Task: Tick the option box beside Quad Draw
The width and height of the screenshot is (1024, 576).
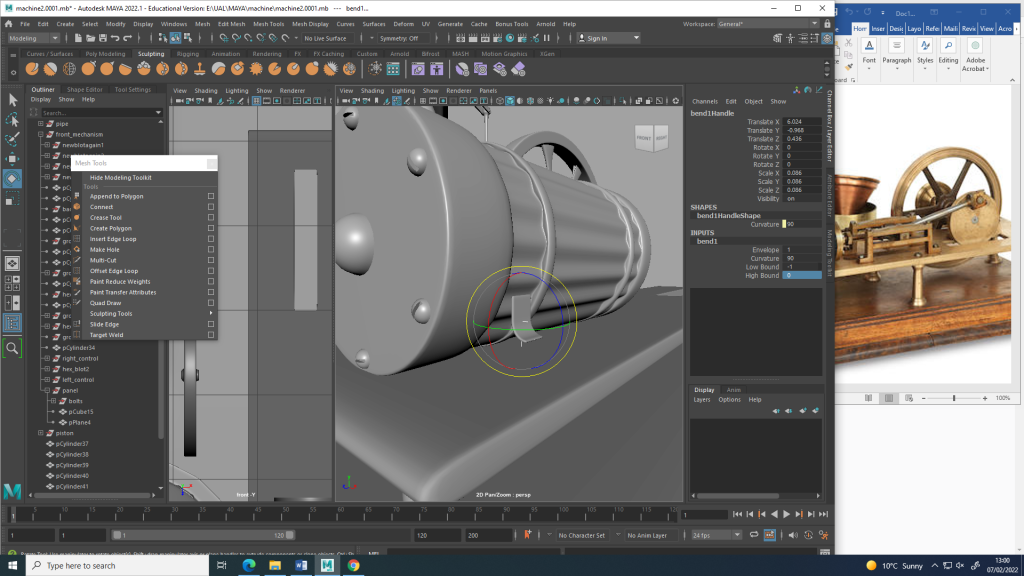Action: (211, 303)
